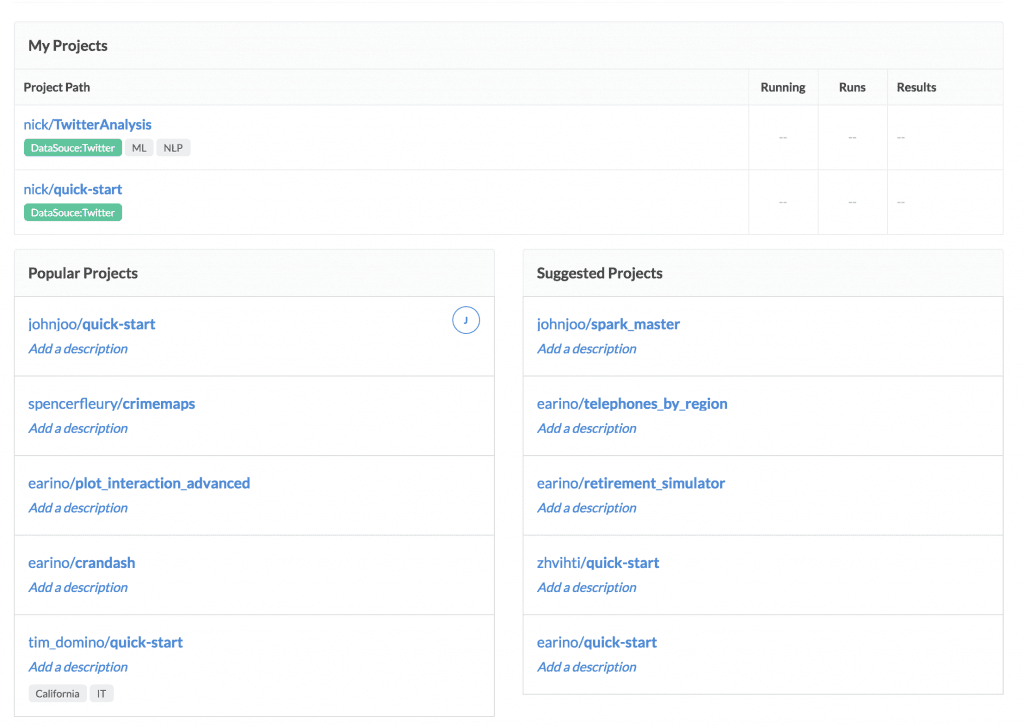Viewport: 1024px width, 728px height.
Task: Click the Popular Projects heading
Action: (83, 274)
